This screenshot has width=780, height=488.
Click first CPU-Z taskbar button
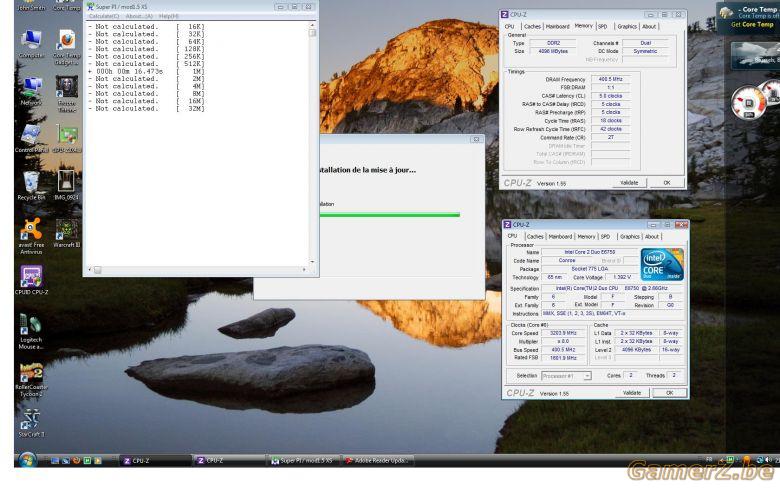pyautogui.click(x=155, y=461)
